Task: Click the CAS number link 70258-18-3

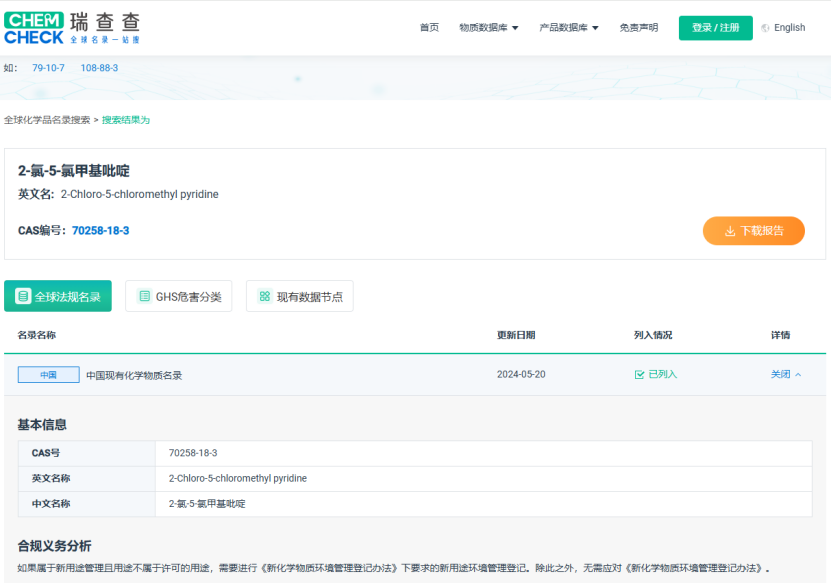Action: (x=103, y=231)
